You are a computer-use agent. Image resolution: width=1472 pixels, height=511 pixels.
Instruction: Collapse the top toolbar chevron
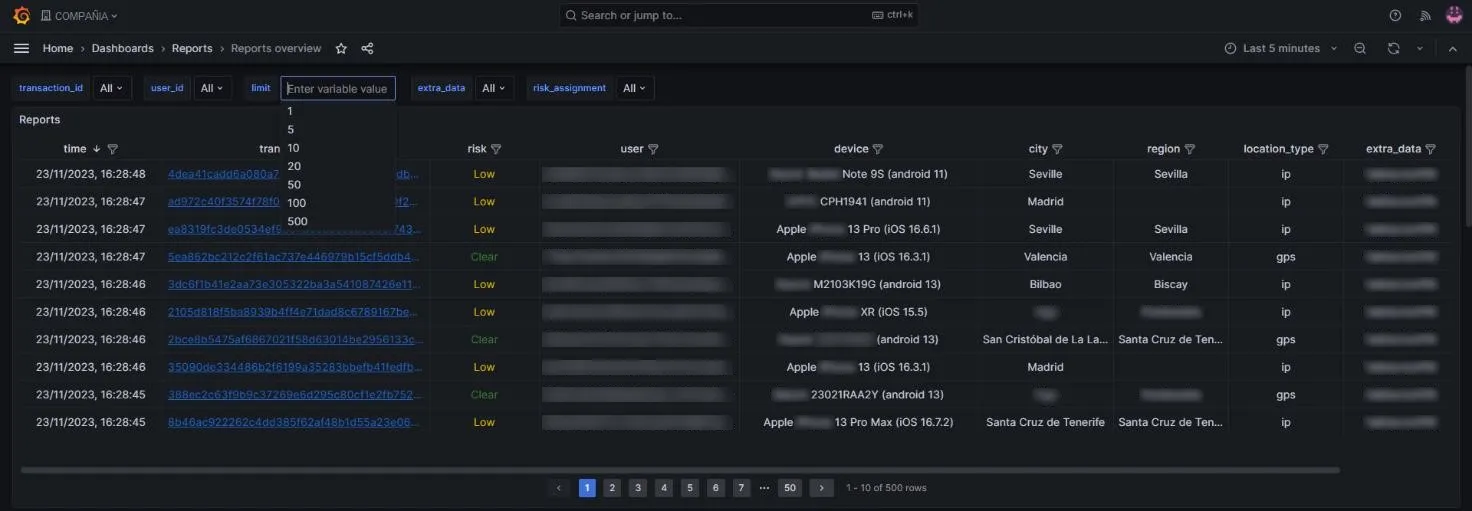point(1453,48)
